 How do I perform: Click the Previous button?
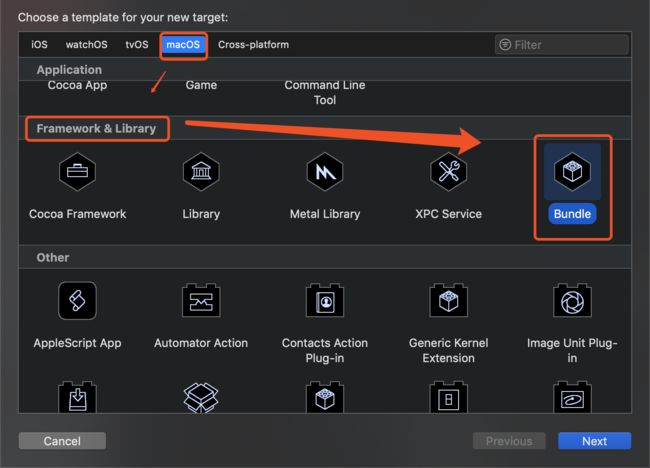click(x=509, y=441)
